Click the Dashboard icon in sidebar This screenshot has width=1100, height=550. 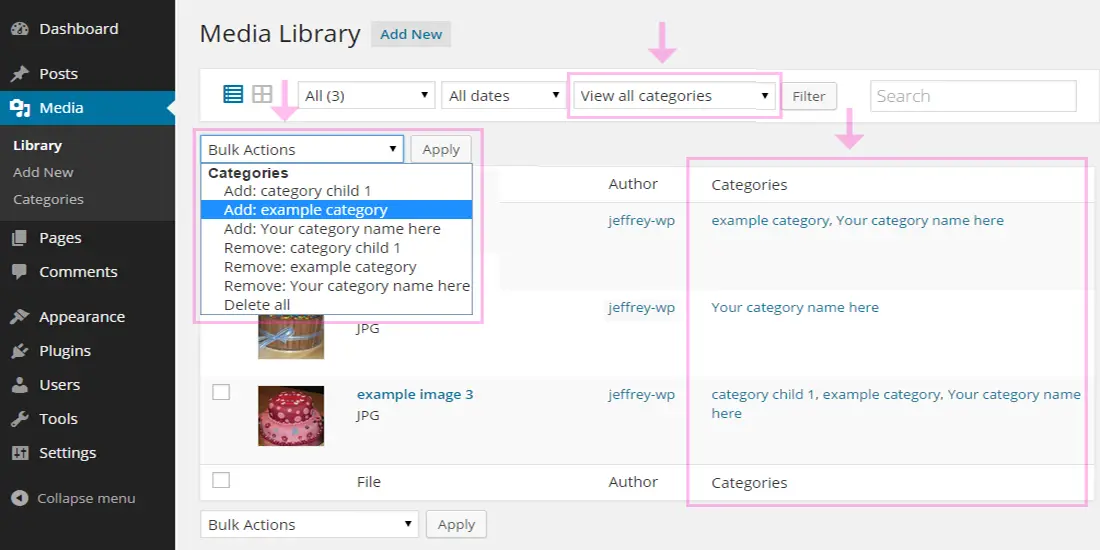(x=20, y=29)
